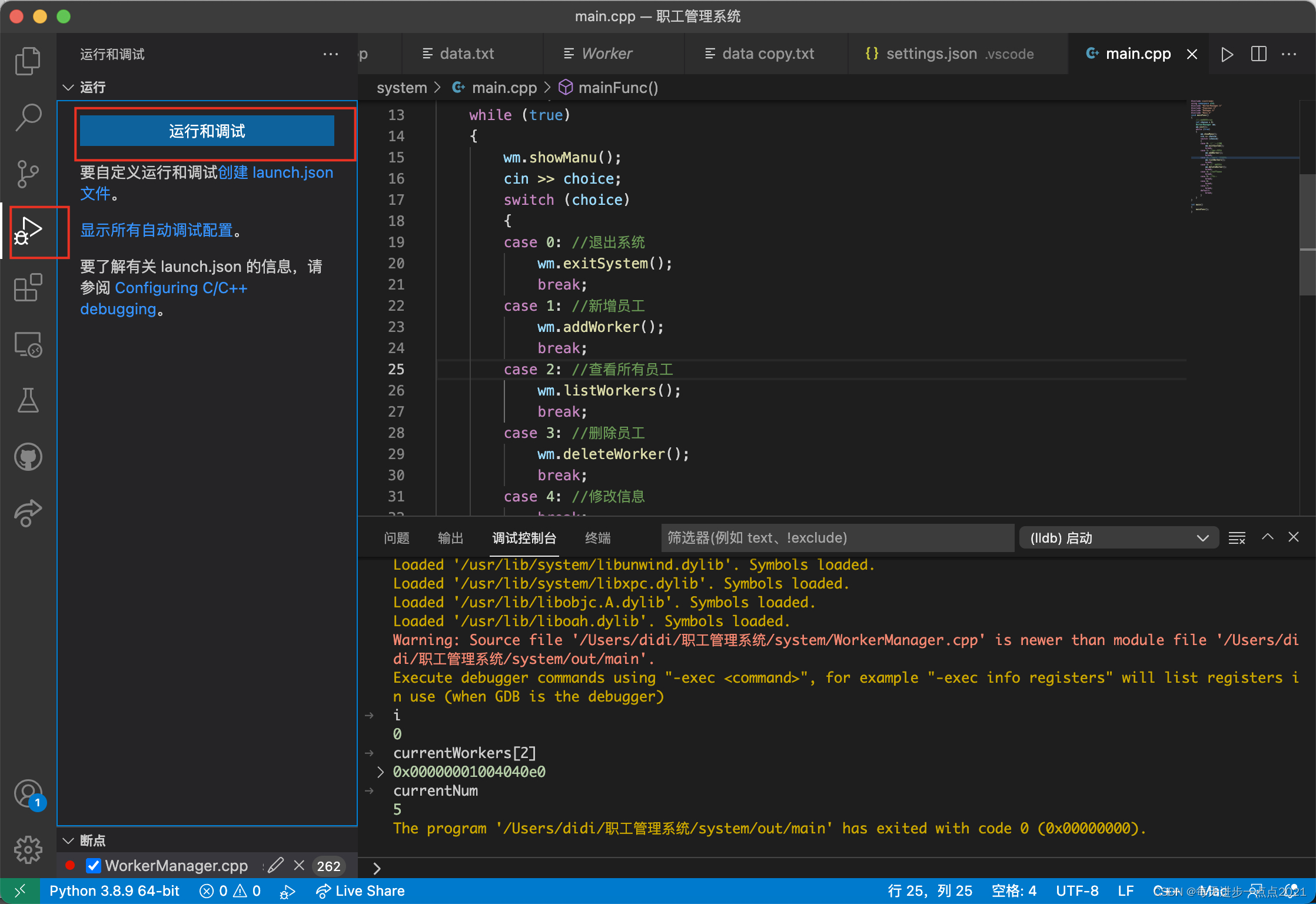Open the Explorer files icon

[x=28, y=61]
